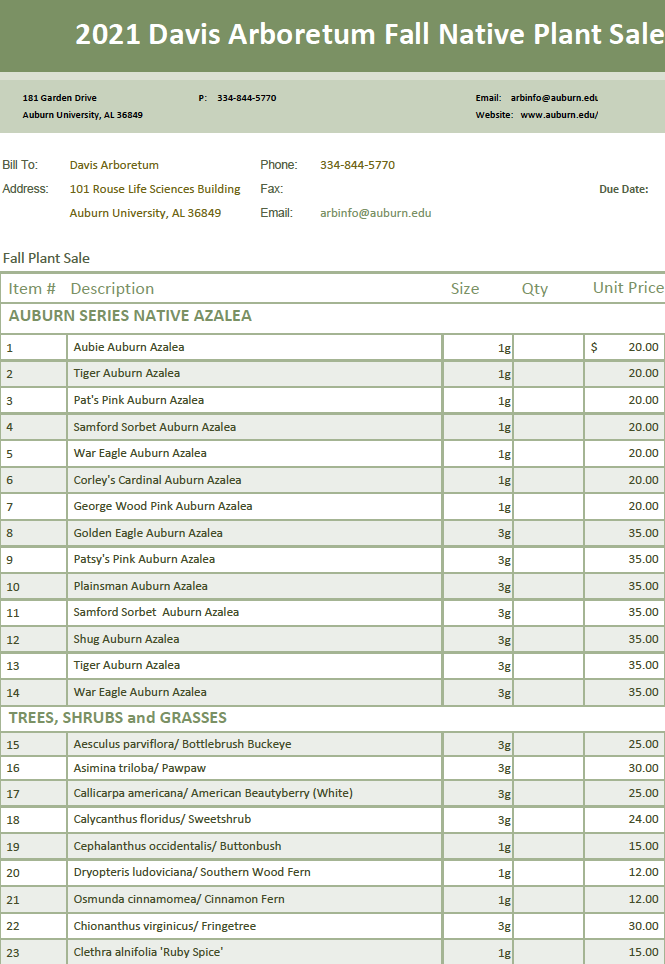Click the arbinfo@auburn.edu email link in Bill To section

tap(375, 213)
